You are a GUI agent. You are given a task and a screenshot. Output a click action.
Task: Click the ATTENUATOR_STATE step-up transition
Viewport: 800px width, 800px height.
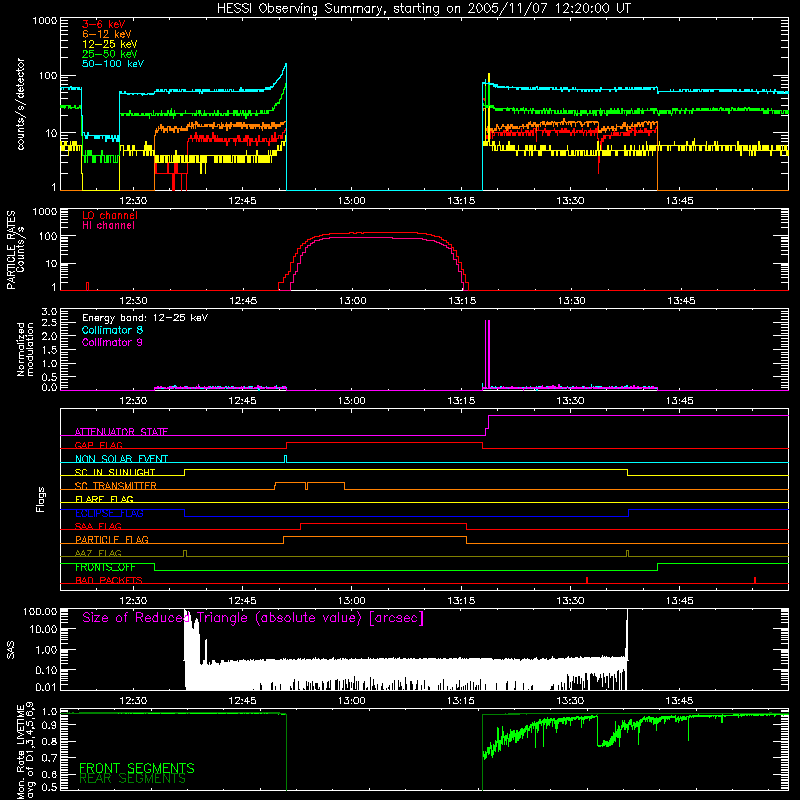tap(487, 426)
